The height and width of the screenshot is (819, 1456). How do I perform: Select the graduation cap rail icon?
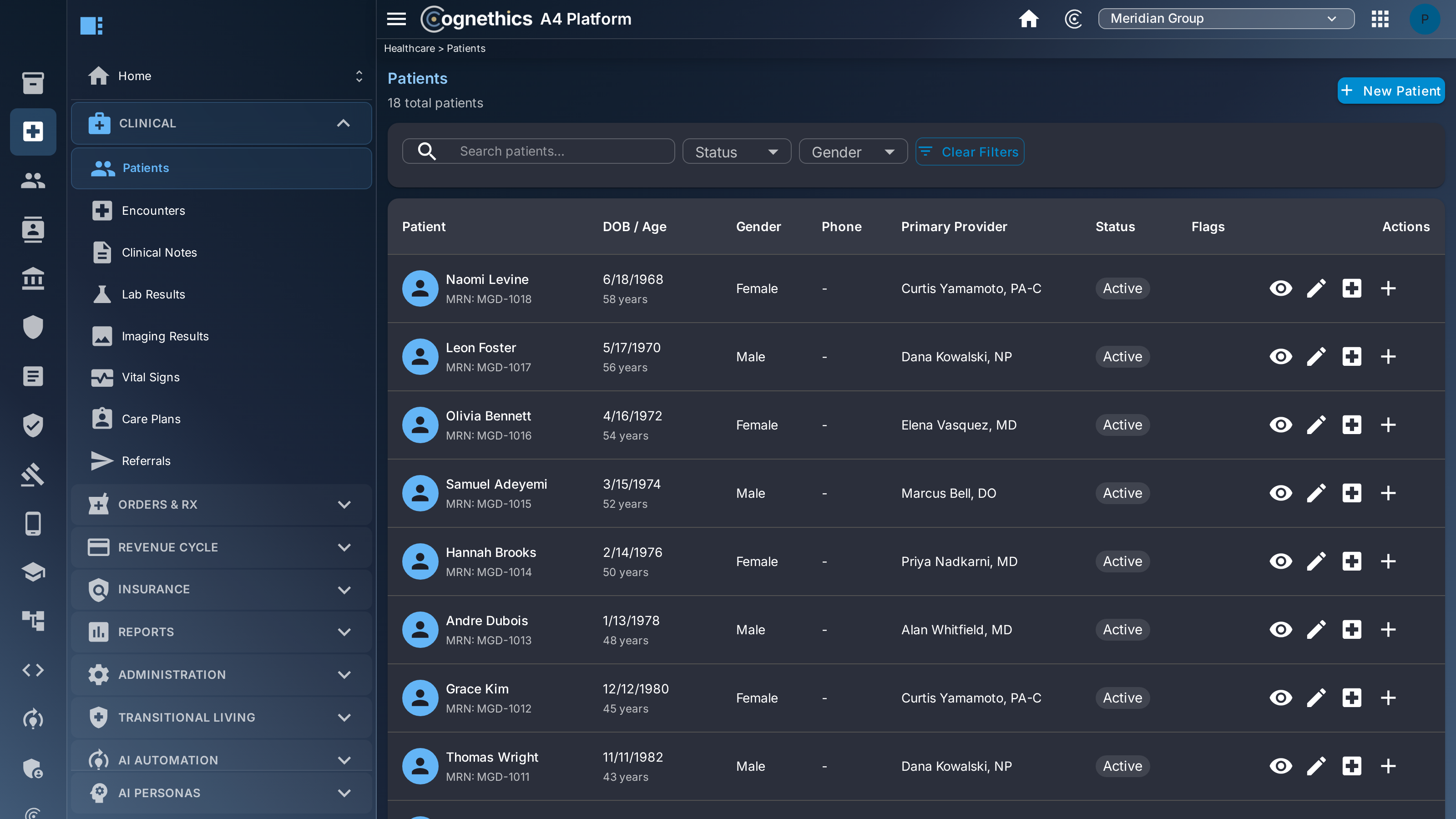pyautogui.click(x=33, y=572)
